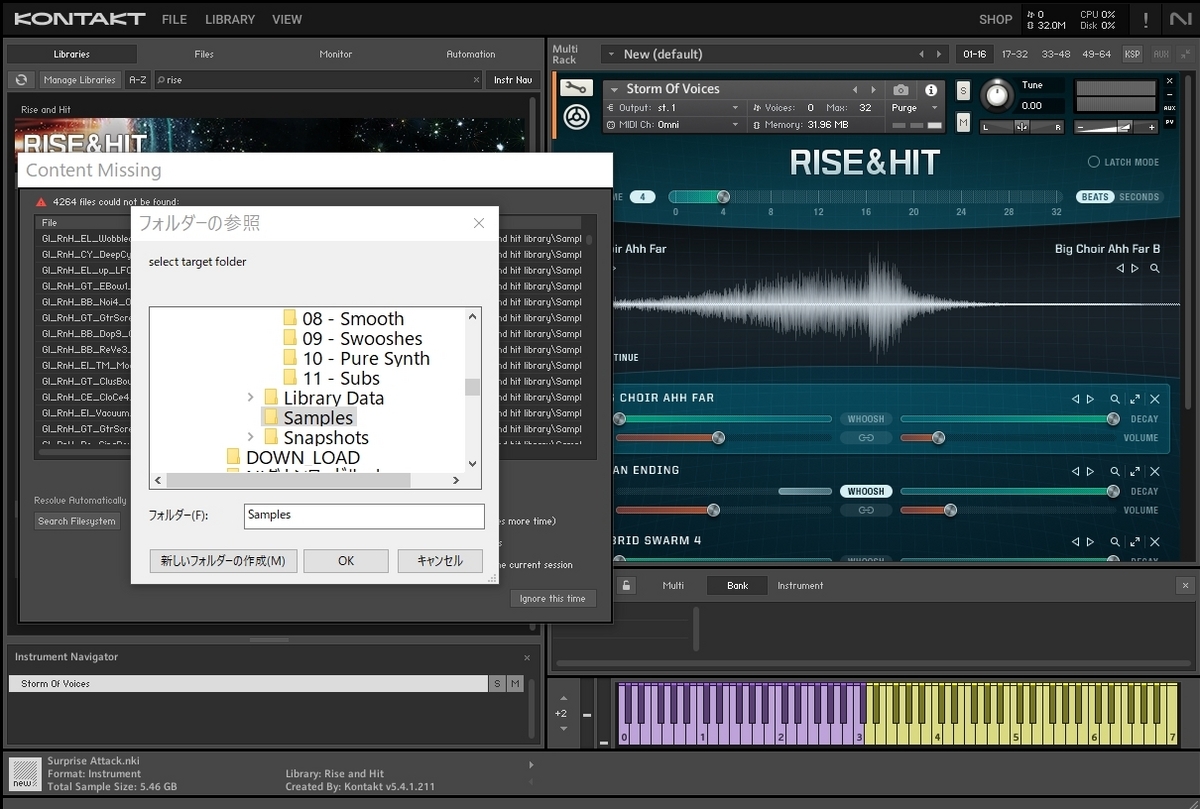This screenshot has width=1200, height=809.
Task: Open instrument edit mode with wrench icon
Action: click(x=575, y=88)
